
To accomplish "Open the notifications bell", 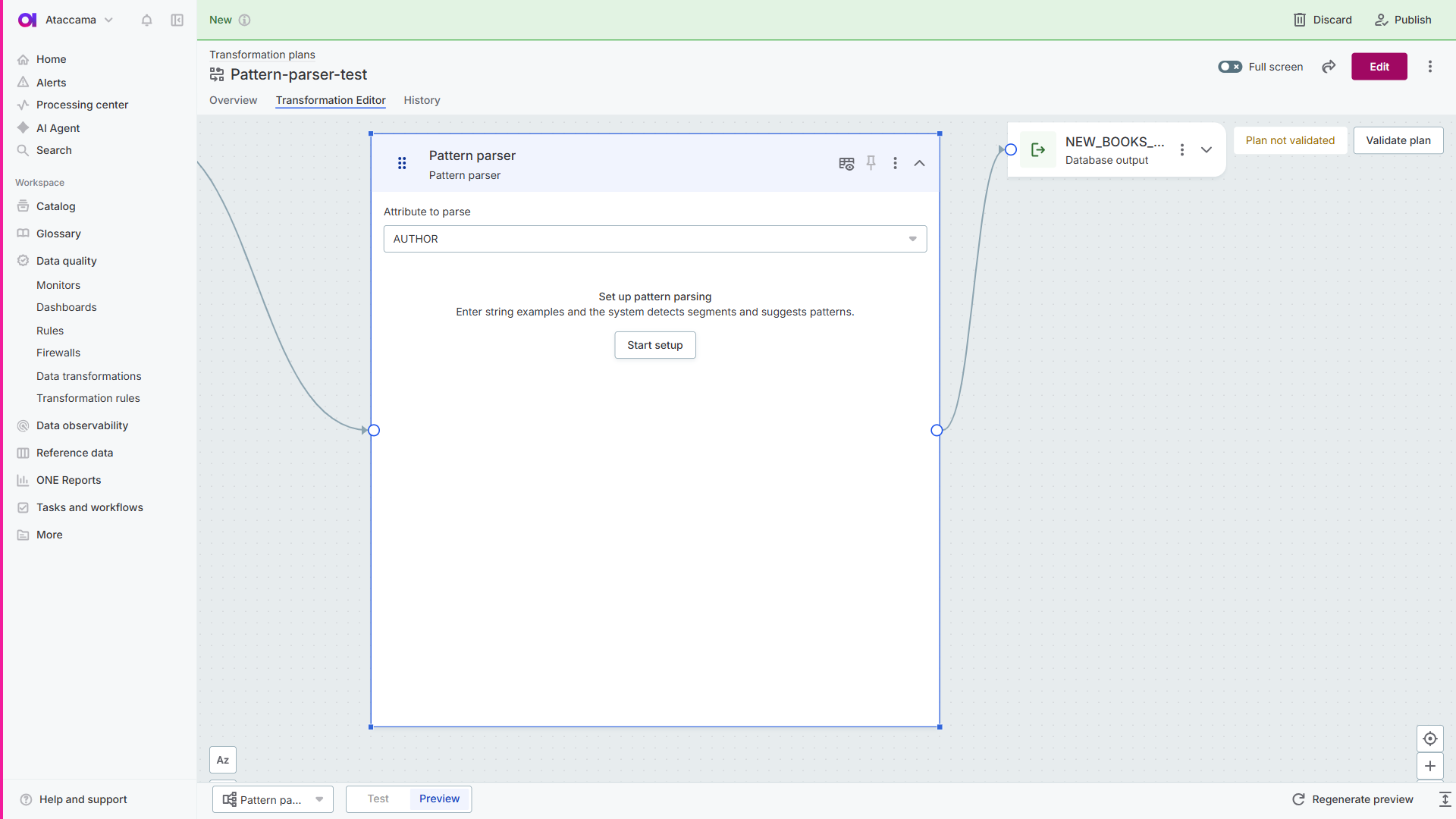I will [x=146, y=20].
